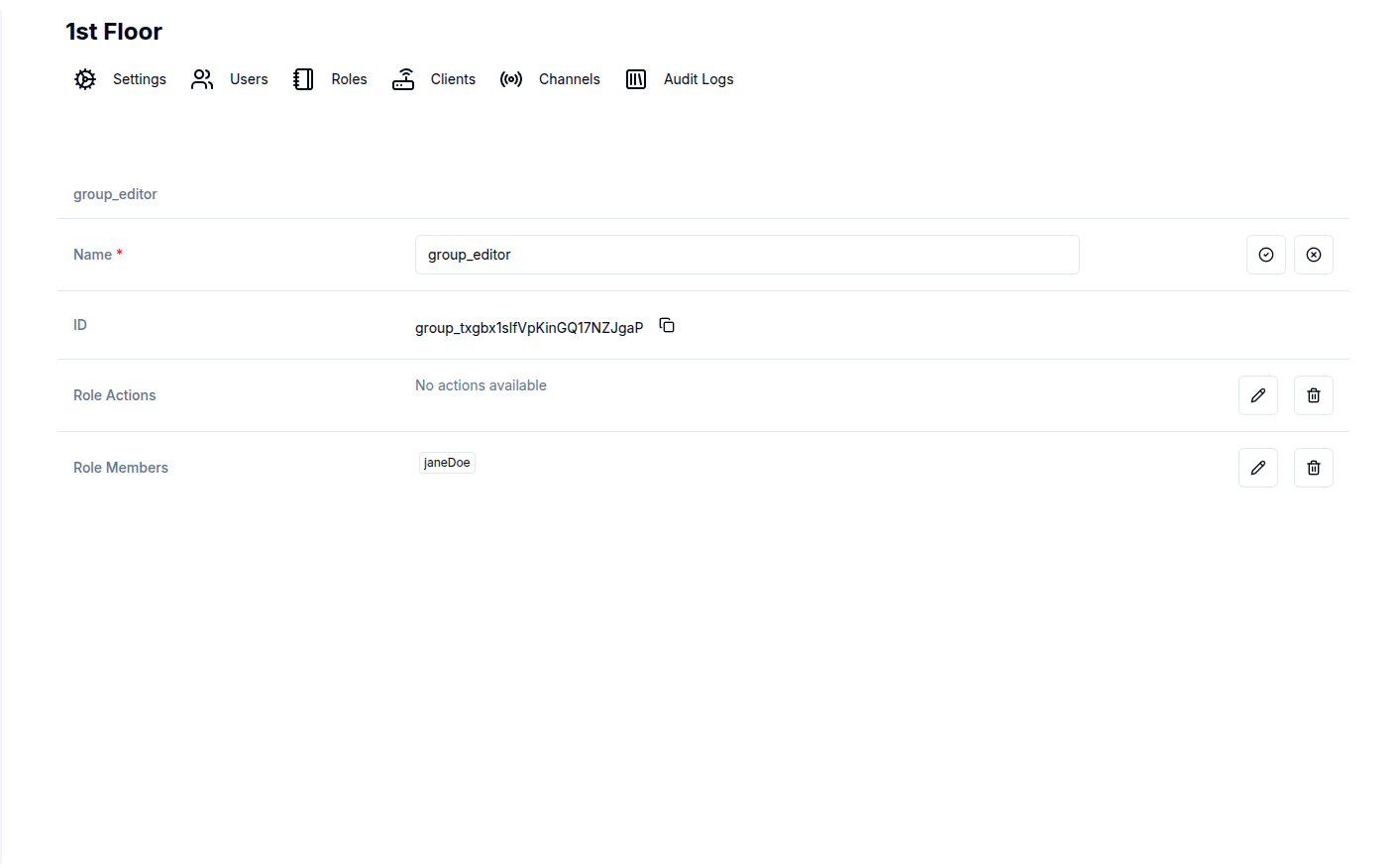Image resolution: width=1395 pixels, height=868 pixels.
Task: Click the group_editor breadcrumb title
Action: 115,194
